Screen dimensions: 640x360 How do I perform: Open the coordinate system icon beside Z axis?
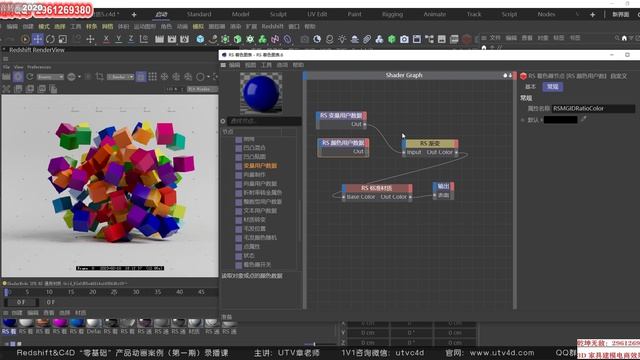144,39
